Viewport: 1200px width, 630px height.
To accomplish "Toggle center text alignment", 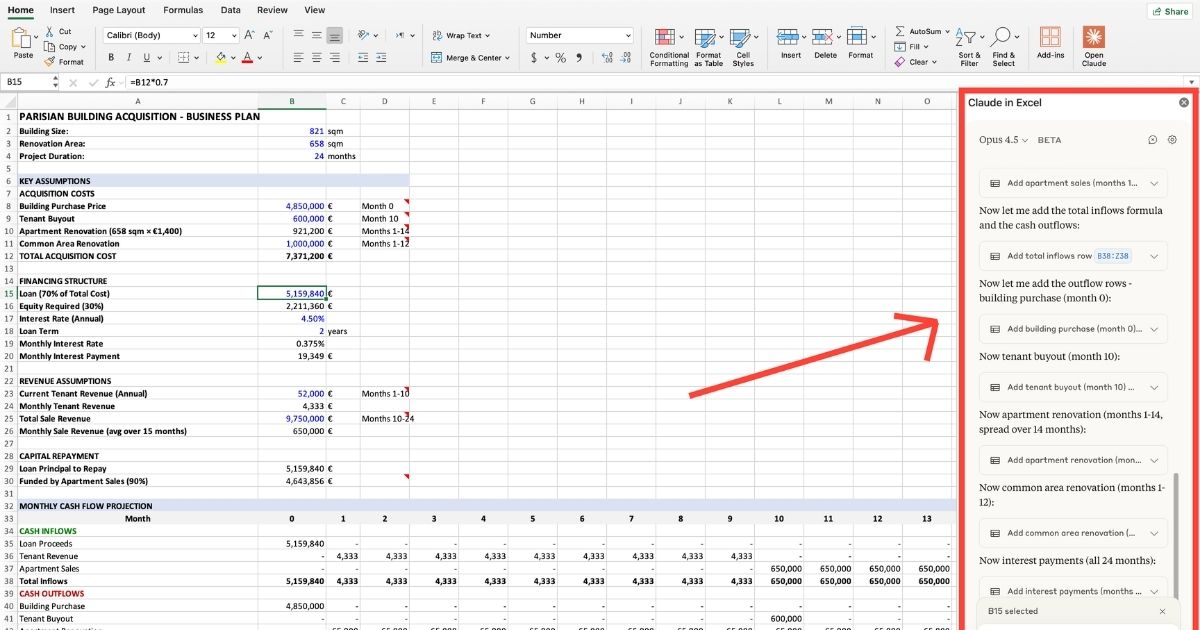I will [317, 58].
